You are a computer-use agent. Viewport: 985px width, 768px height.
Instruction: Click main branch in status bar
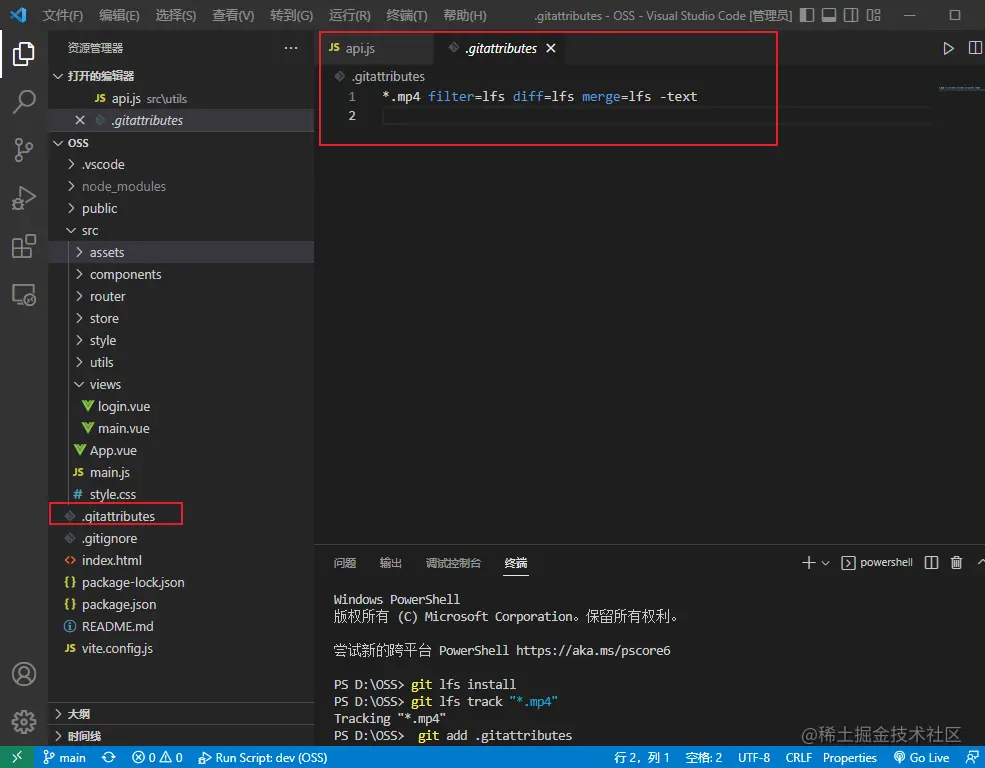tap(64, 757)
